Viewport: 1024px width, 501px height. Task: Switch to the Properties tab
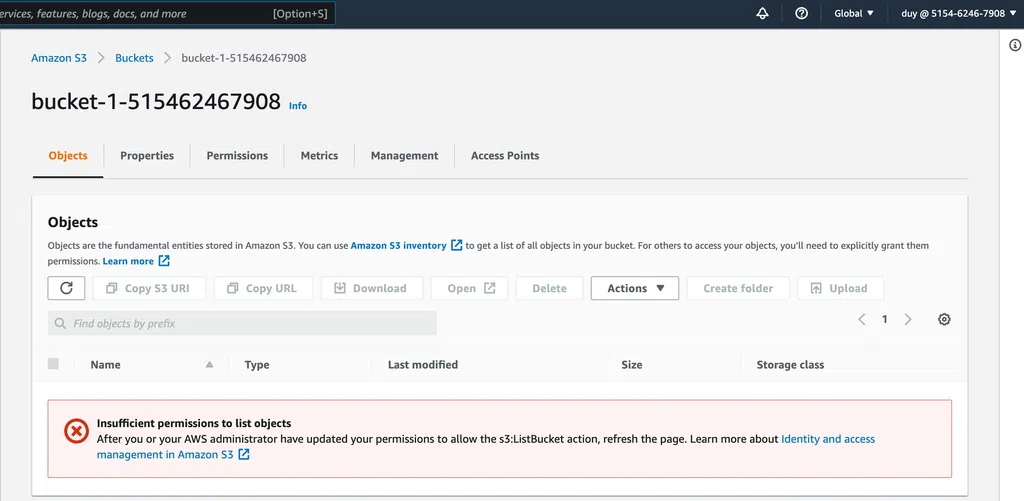tap(147, 155)
